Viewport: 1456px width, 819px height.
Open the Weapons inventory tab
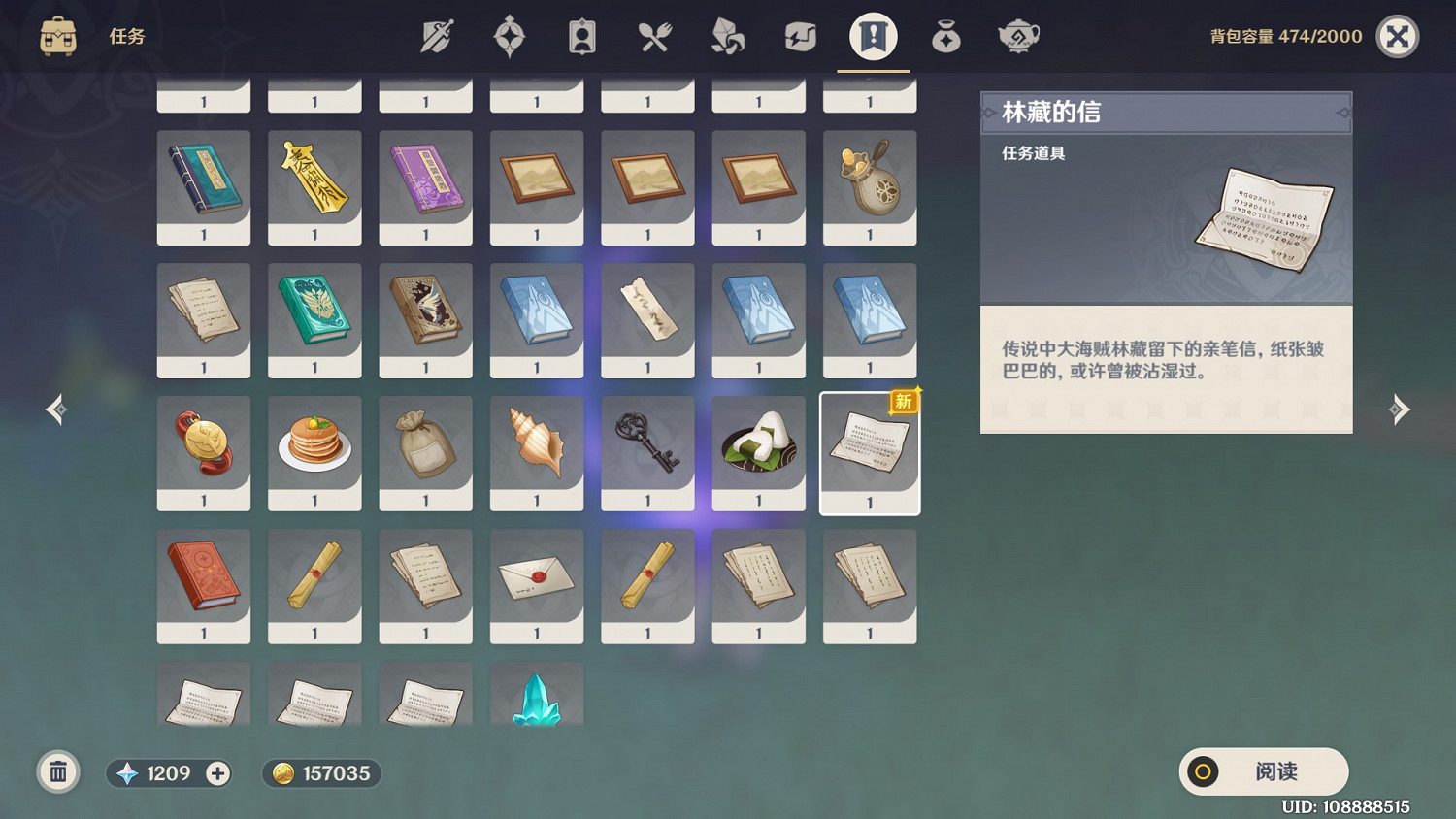(437, 37)
